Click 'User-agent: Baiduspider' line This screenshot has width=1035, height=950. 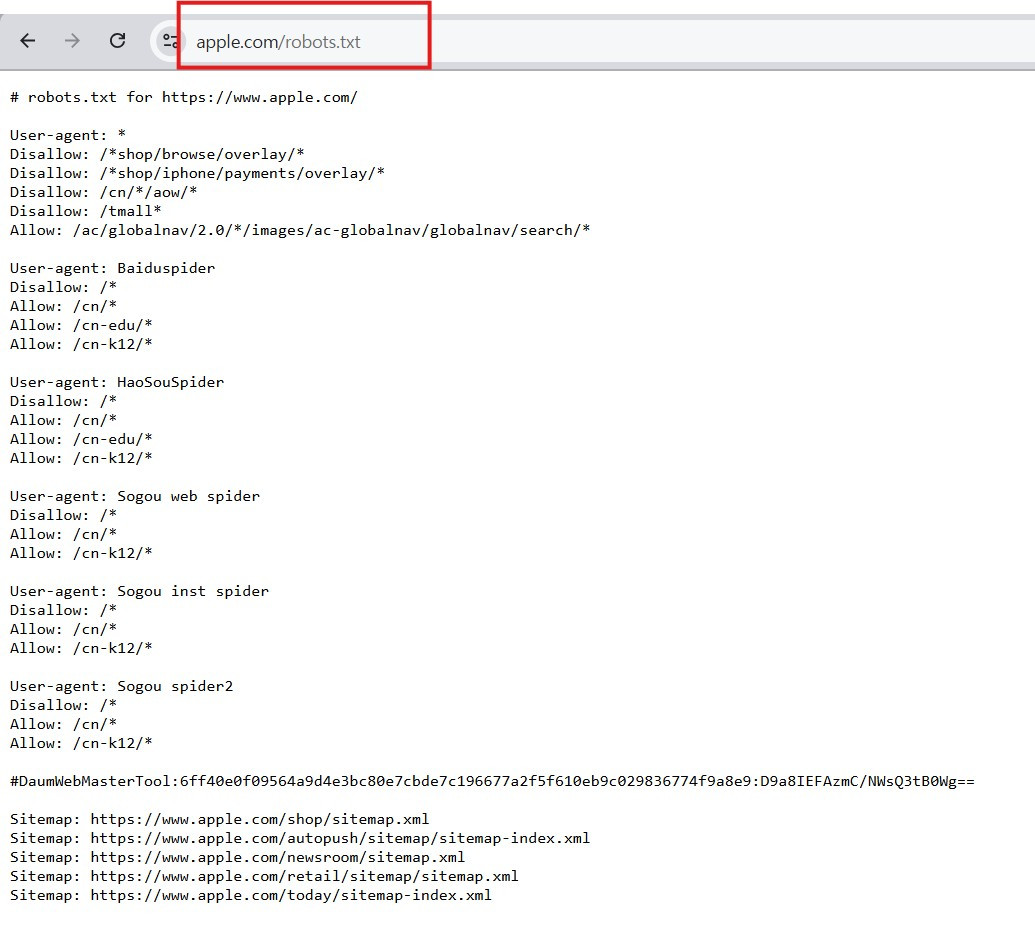pyautogui.click(x=112, y=269)
